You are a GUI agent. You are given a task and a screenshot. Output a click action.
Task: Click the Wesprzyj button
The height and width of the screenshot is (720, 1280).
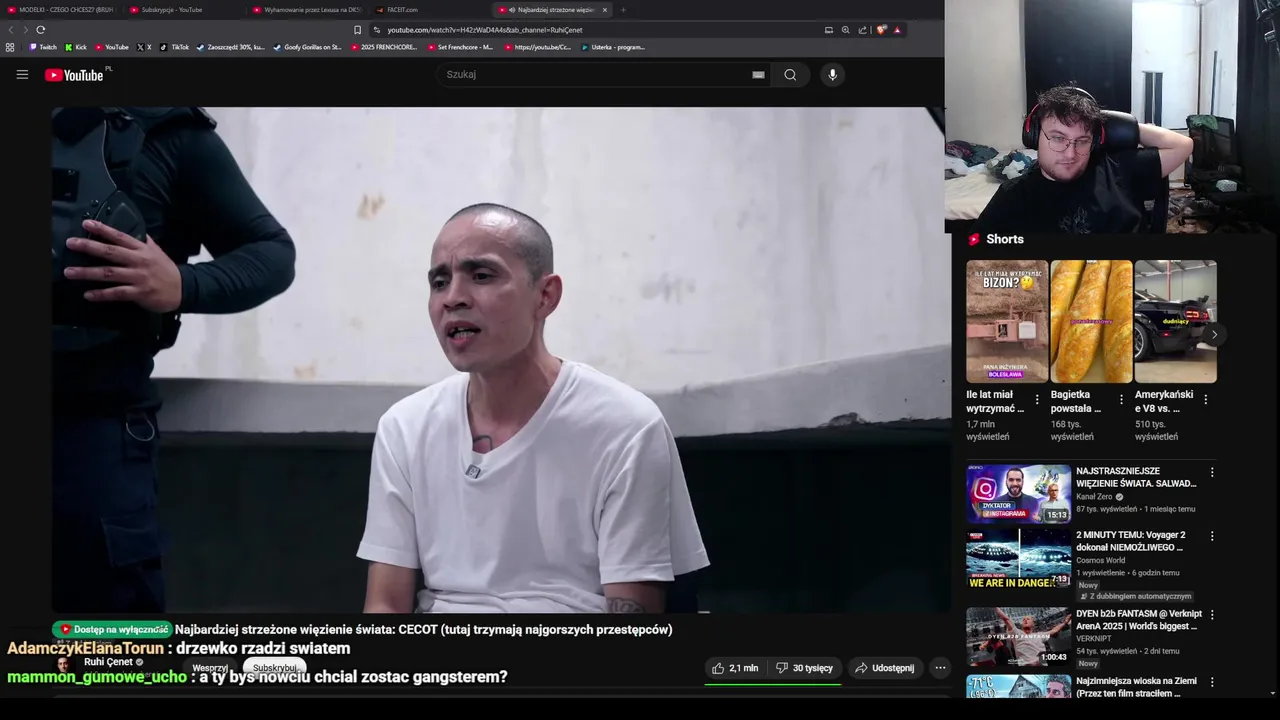(210, 668)
